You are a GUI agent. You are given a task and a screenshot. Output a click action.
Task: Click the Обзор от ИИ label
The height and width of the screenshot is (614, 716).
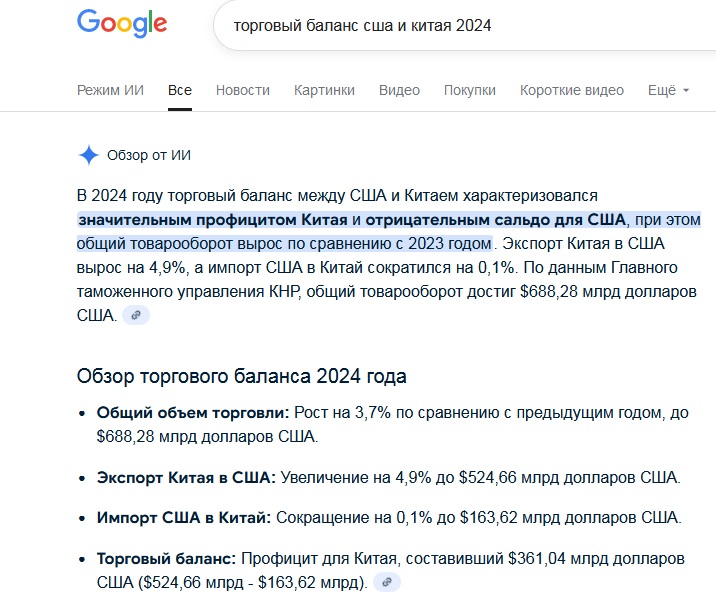pyautogui.click(x=149, y=155)
